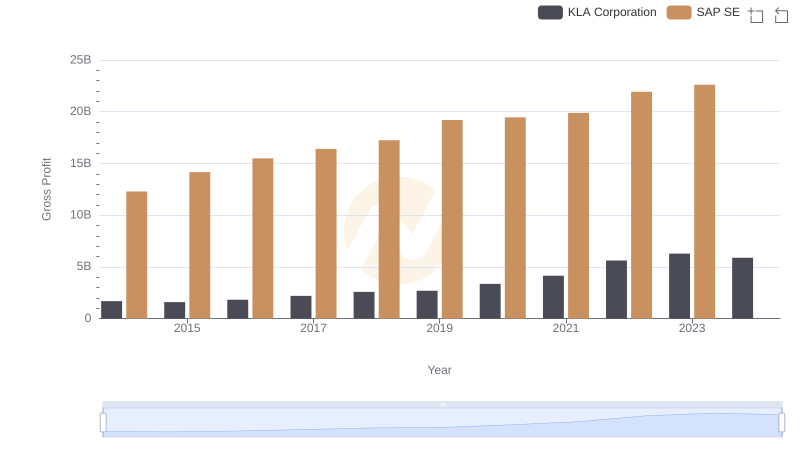Image resolution: width=800 pixels, height=461 pixels.
Task: Click the 2019 x-axis label
Action: pyautogui.click(x=439, y=328)
